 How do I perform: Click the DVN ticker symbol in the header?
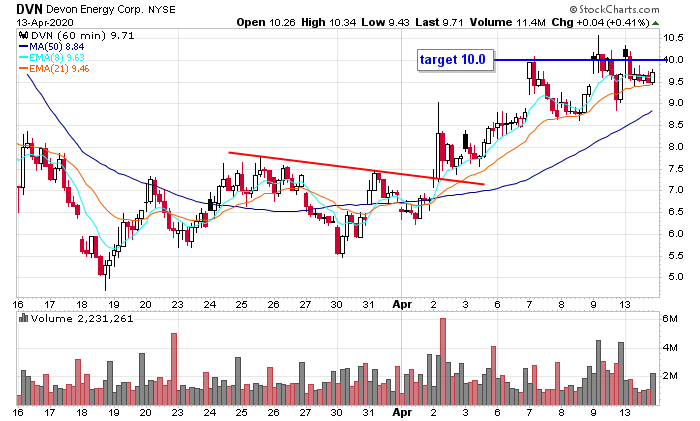pyautogui.click(x=29, y=9)
